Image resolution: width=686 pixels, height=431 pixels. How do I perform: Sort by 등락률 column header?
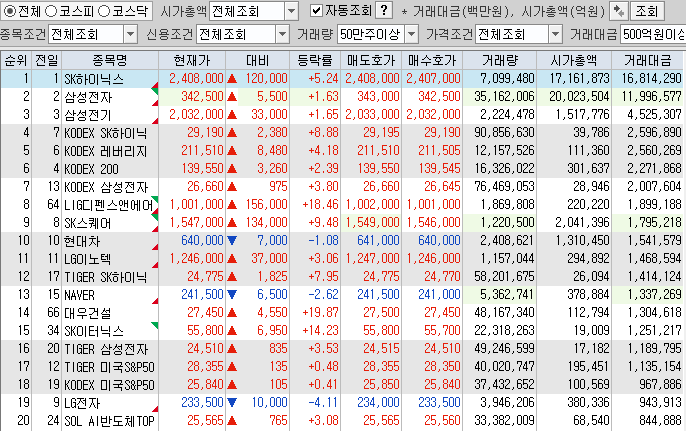tap(315, 60)
